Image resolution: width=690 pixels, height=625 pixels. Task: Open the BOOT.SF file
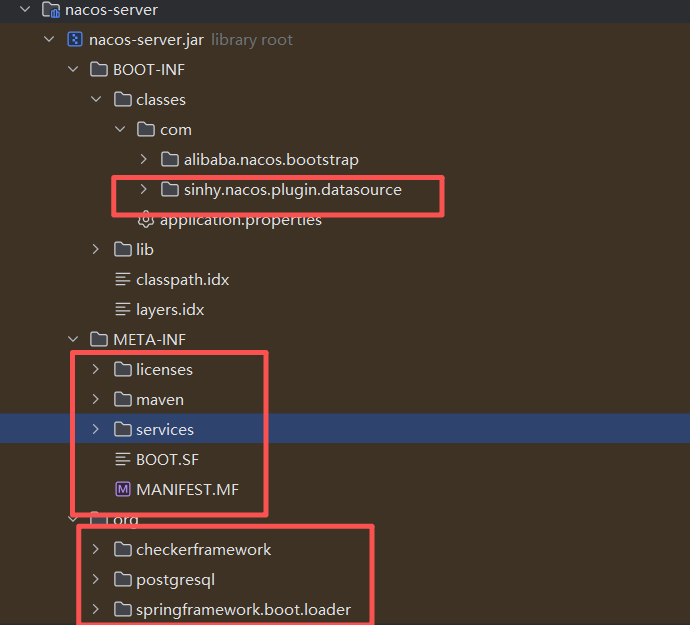[x=167, y=460]
